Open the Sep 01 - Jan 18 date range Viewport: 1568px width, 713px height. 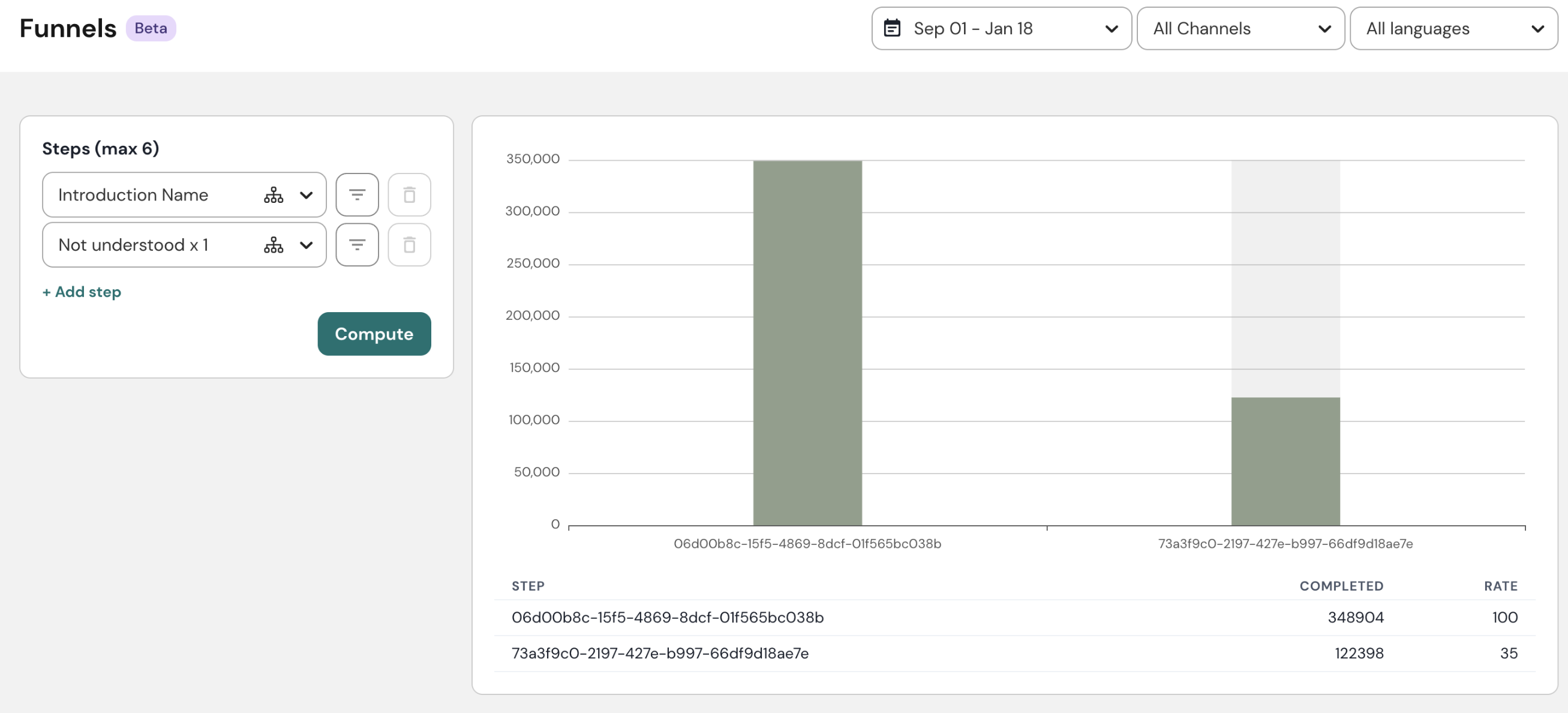1001,28
